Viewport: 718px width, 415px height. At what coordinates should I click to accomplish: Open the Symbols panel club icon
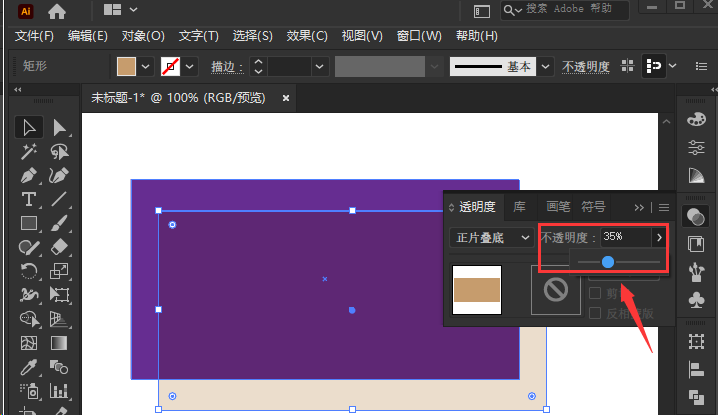[696, 300]
